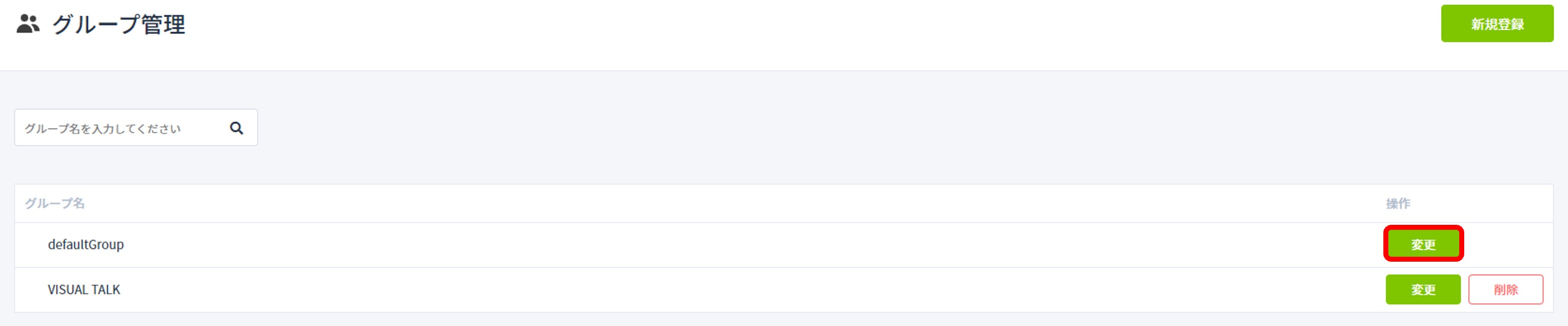
Task: Click the VISUAL TALK table row
Action: pyautogui.click(x=784, y=290)
